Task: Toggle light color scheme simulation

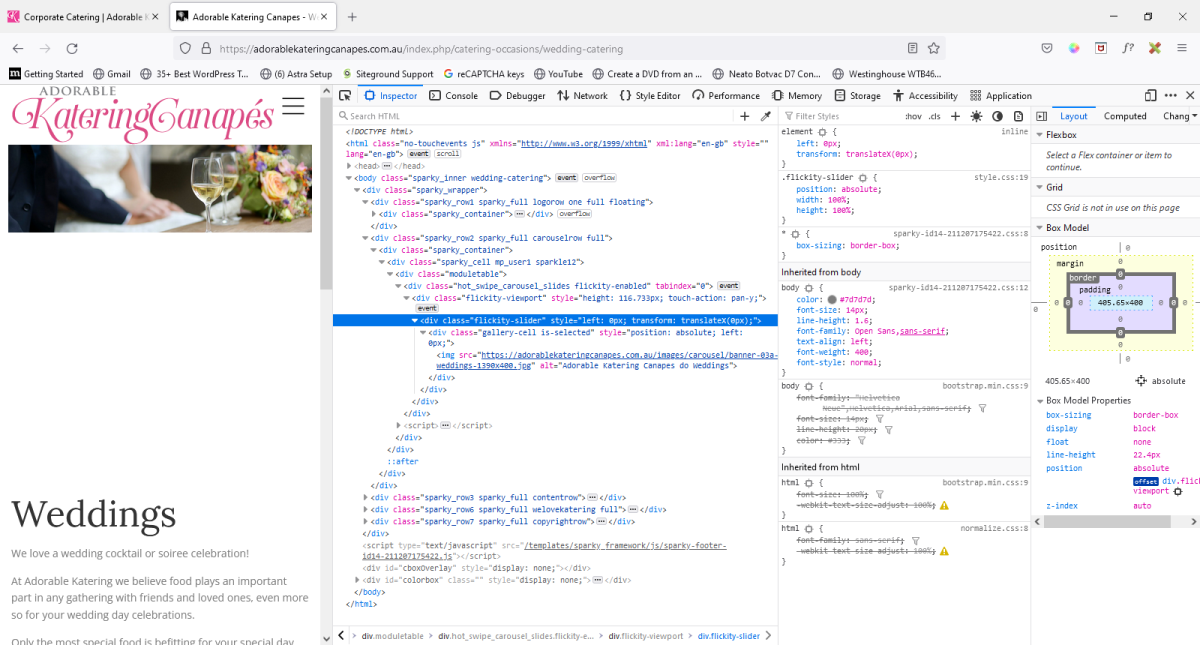Action: [x=977, y=116]
